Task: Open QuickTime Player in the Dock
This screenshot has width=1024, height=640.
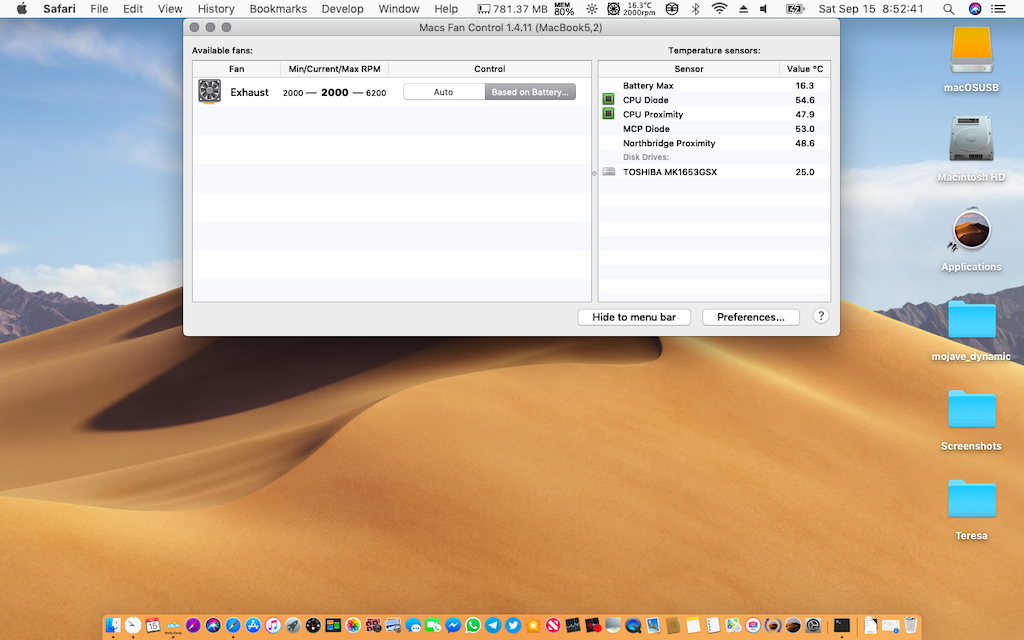Action: coord(633,625)
